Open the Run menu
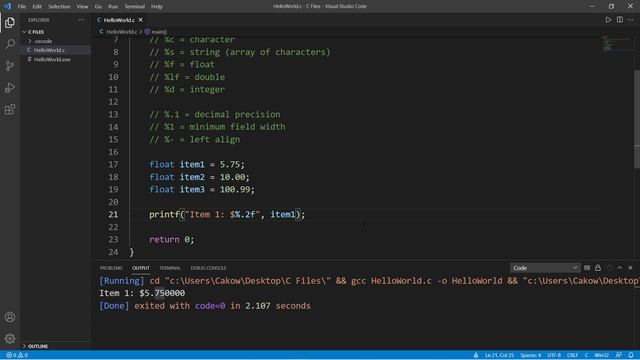 pos(113,6)
